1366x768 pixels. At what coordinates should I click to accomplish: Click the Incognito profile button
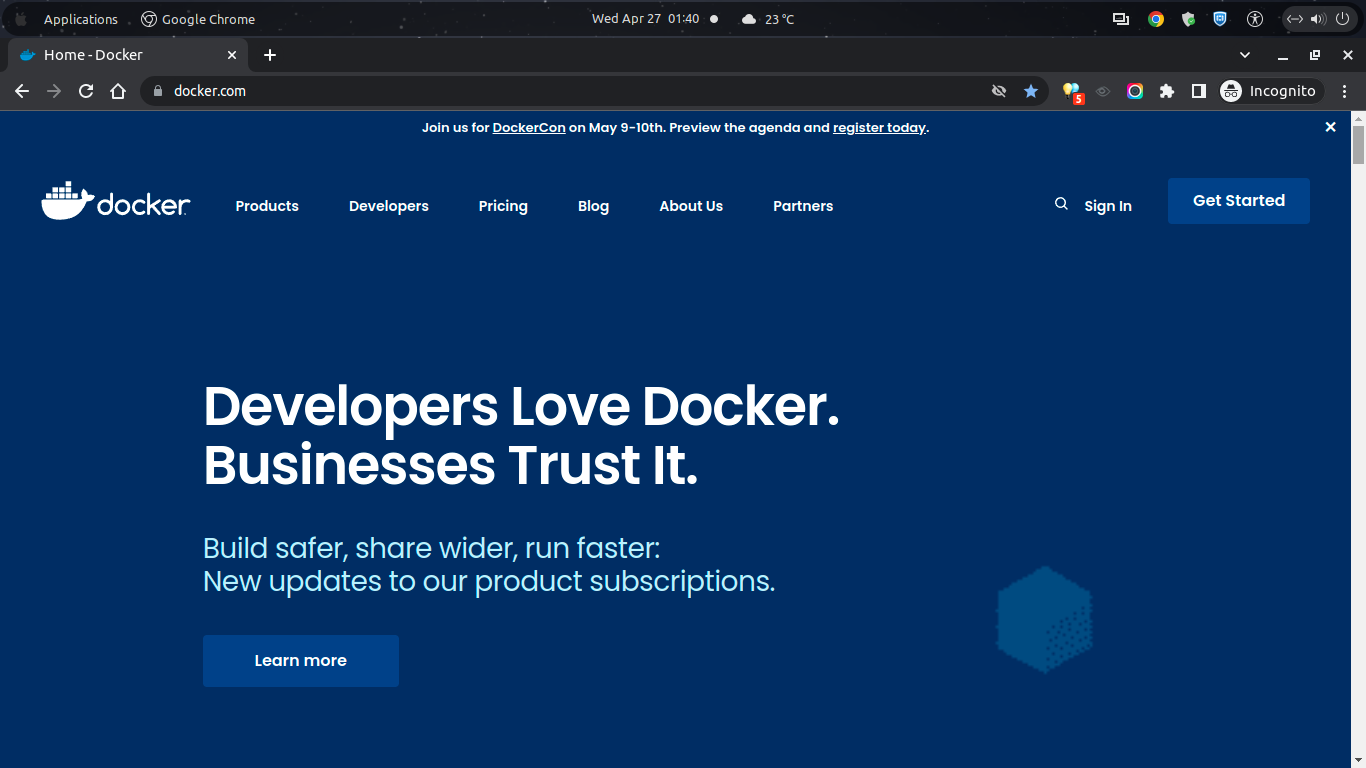pos(1271,91)
